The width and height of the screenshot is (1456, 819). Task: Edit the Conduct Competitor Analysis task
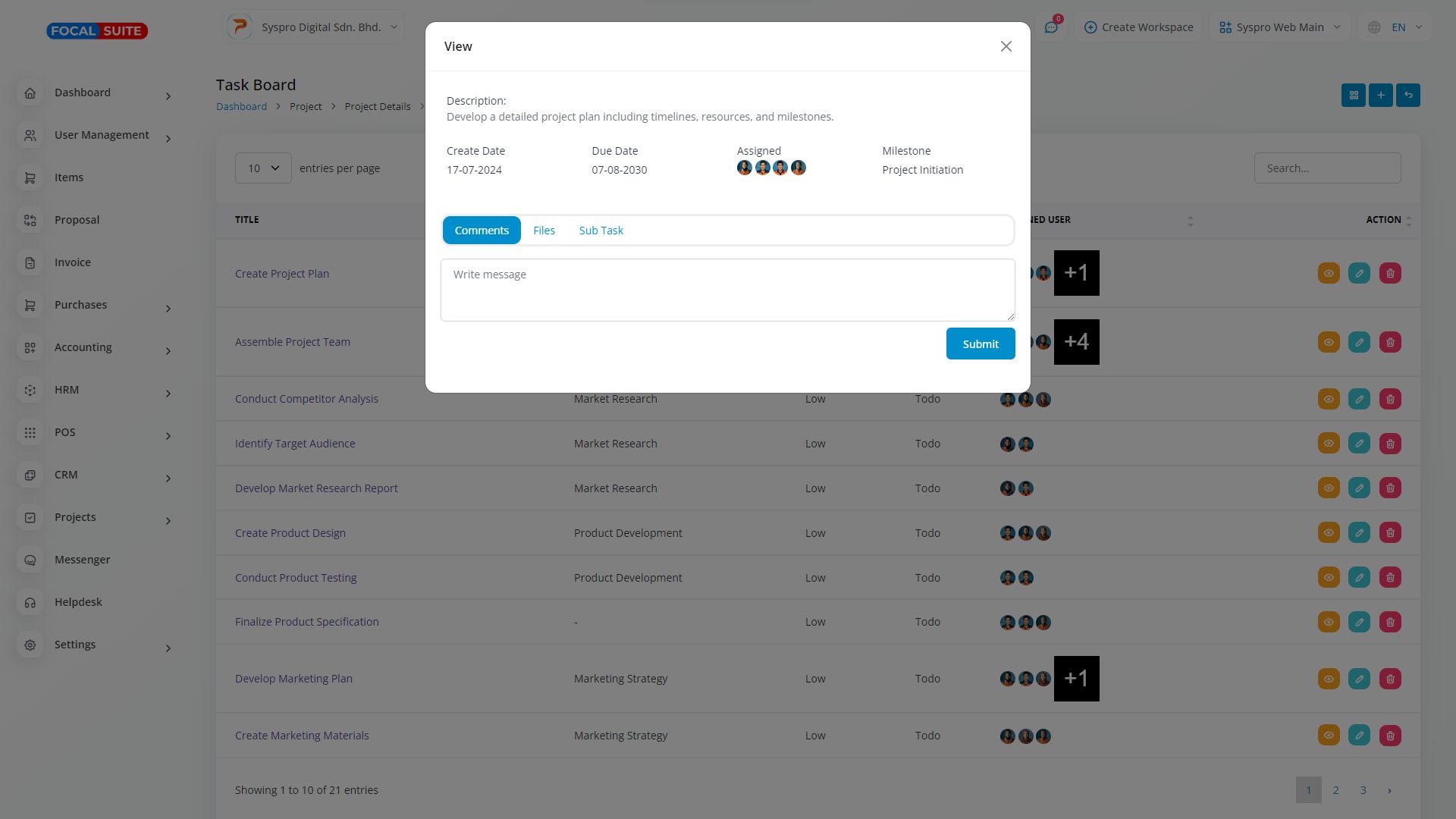click(x=1359, y=399)
